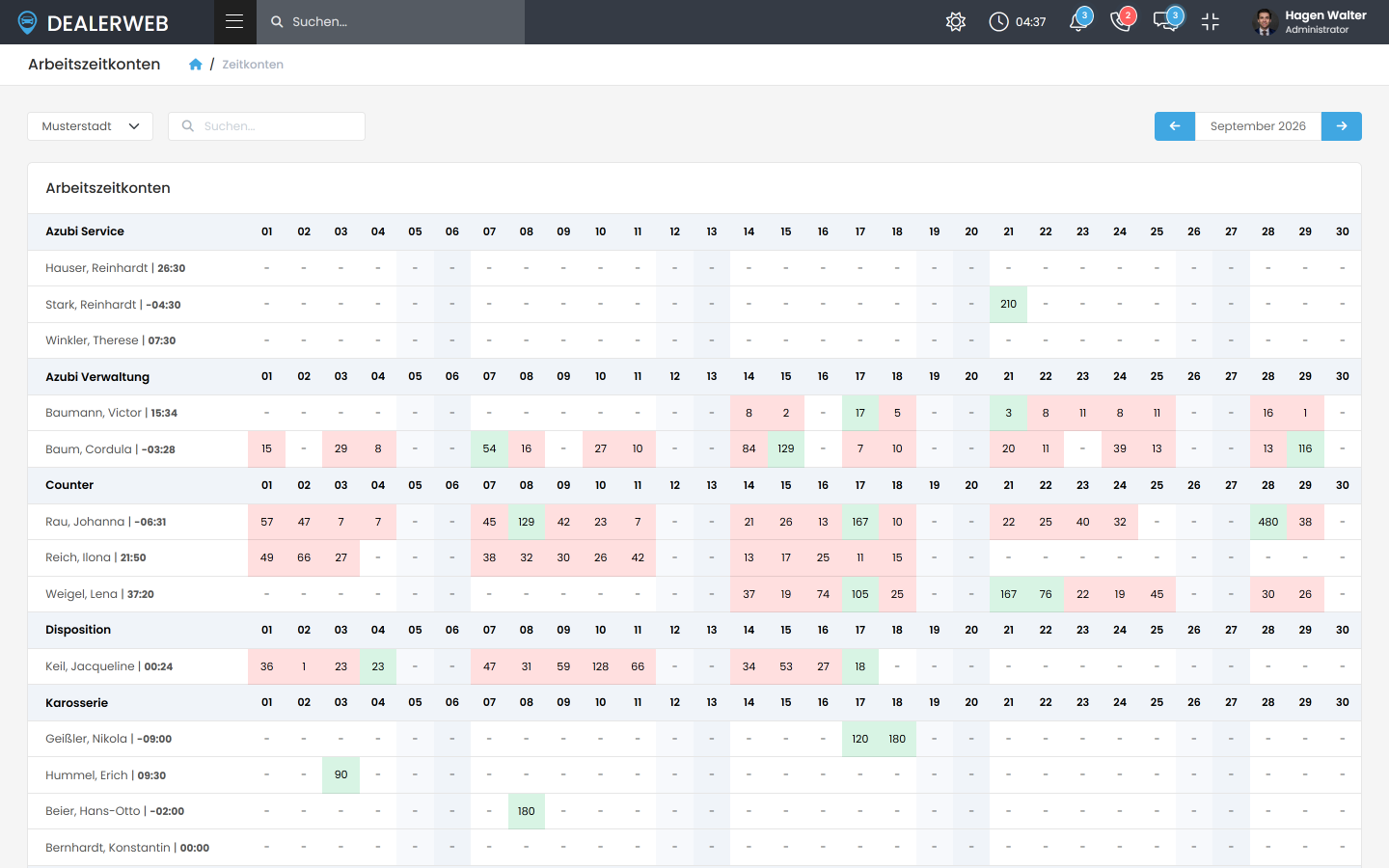Select Baumann, Victor row label
This screenshot has height=868, width=1389.
[112, 413]
